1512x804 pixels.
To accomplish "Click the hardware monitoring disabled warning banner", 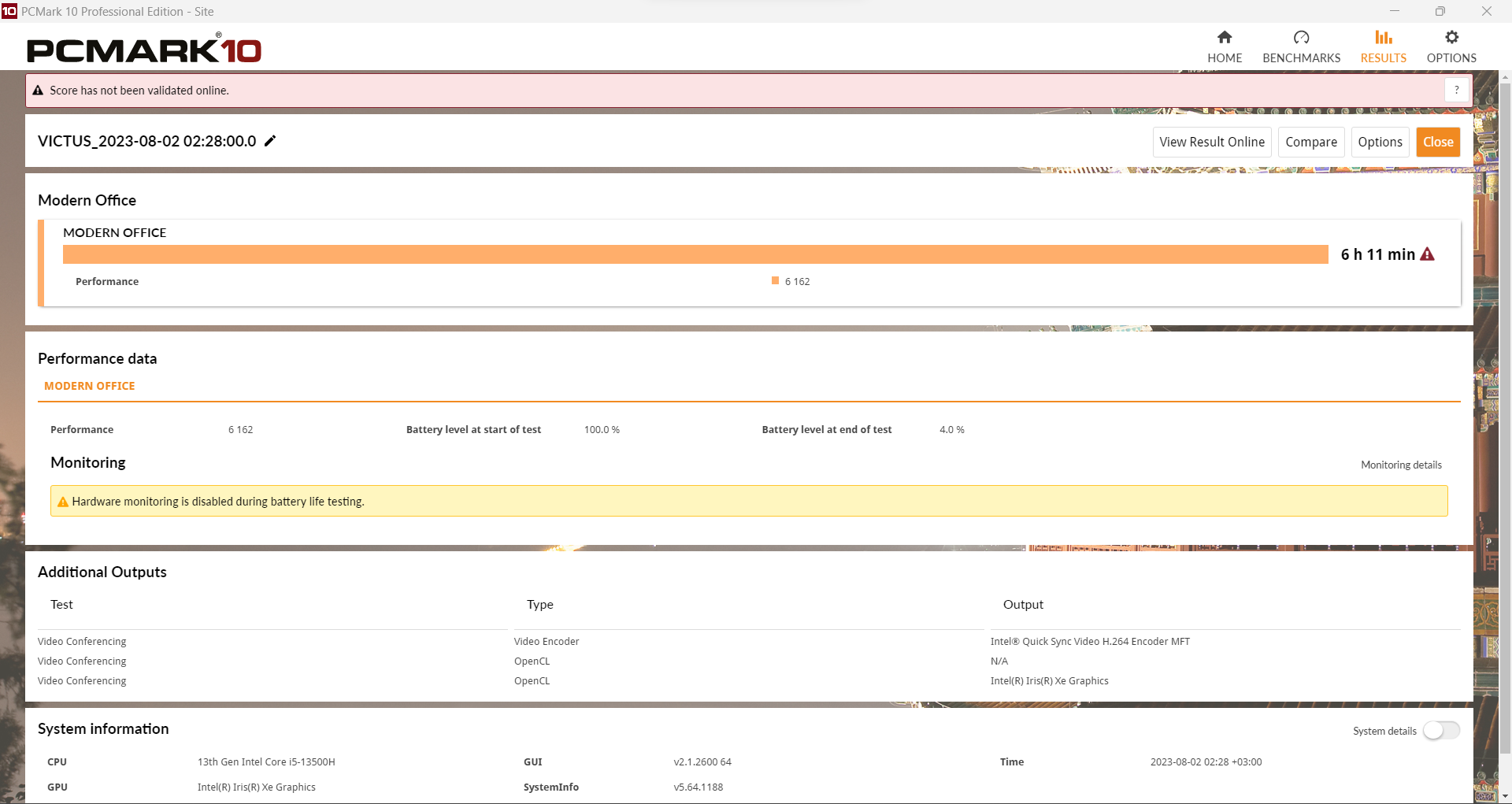I will (748, 502).
